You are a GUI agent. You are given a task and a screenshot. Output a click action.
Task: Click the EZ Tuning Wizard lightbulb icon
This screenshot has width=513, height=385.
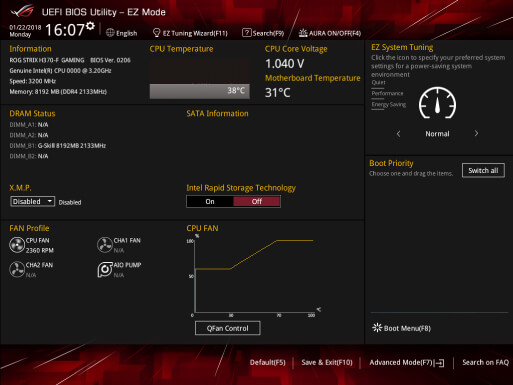click(x=156, y=33)
